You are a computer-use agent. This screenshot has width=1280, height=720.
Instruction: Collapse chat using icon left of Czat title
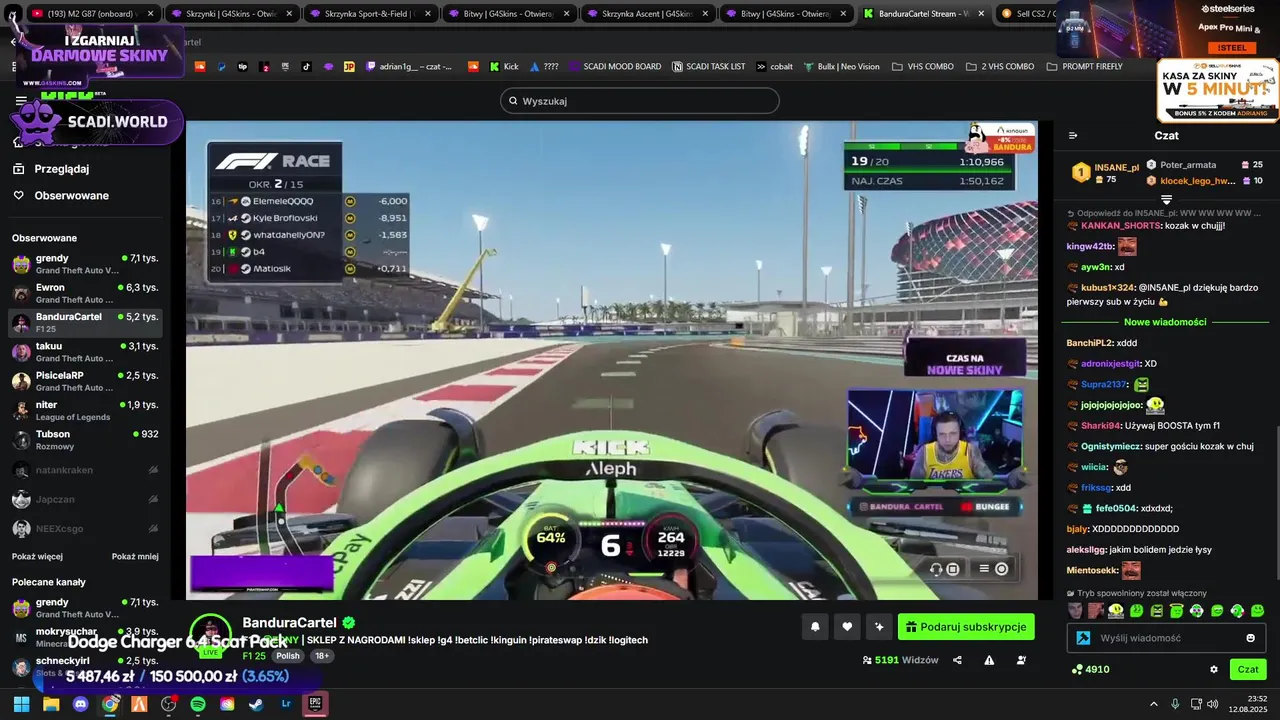click(1073, 135)
